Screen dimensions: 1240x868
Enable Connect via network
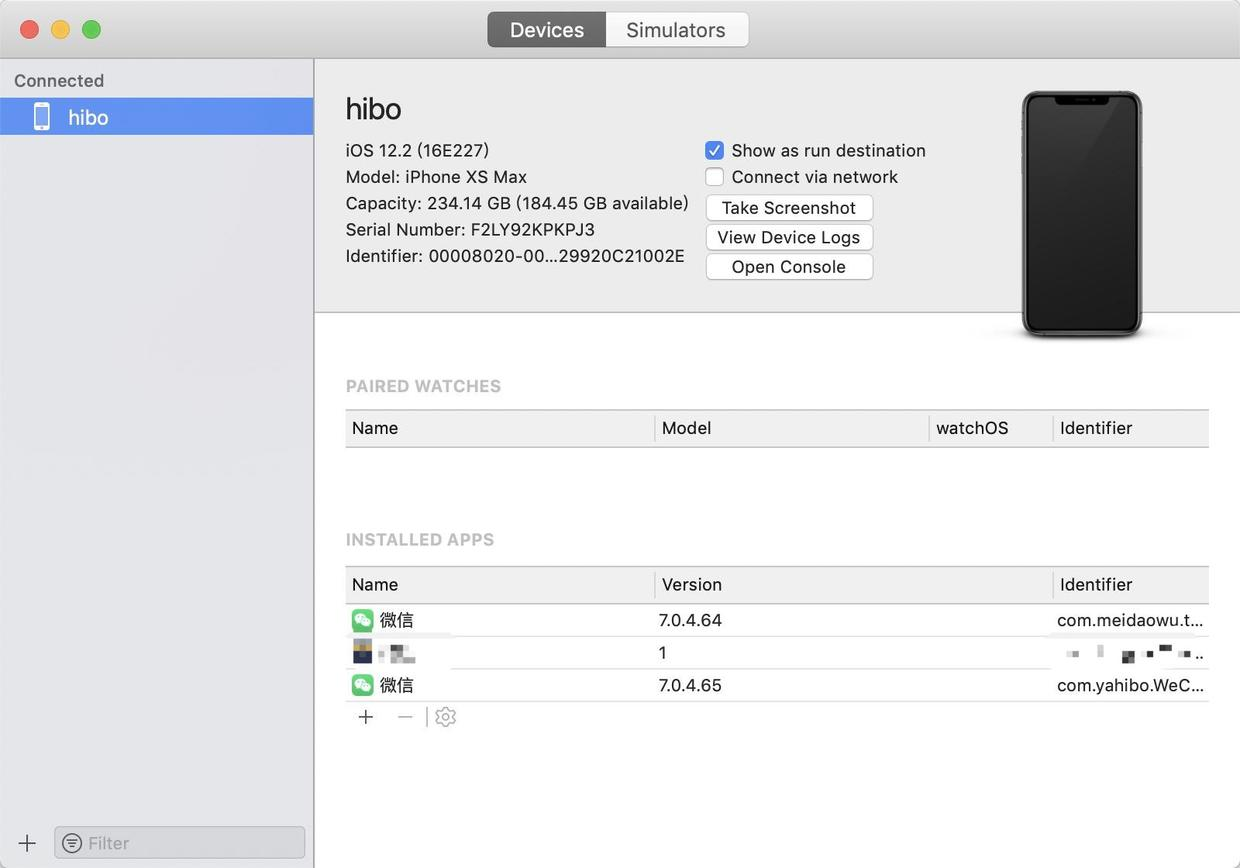(714, 176)
